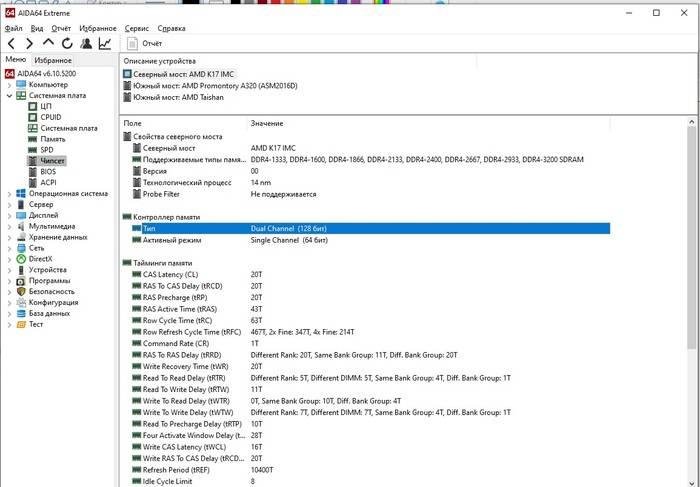Click the Безопасность shield icon
Viewport: 700px width, 487px height.
21,291
